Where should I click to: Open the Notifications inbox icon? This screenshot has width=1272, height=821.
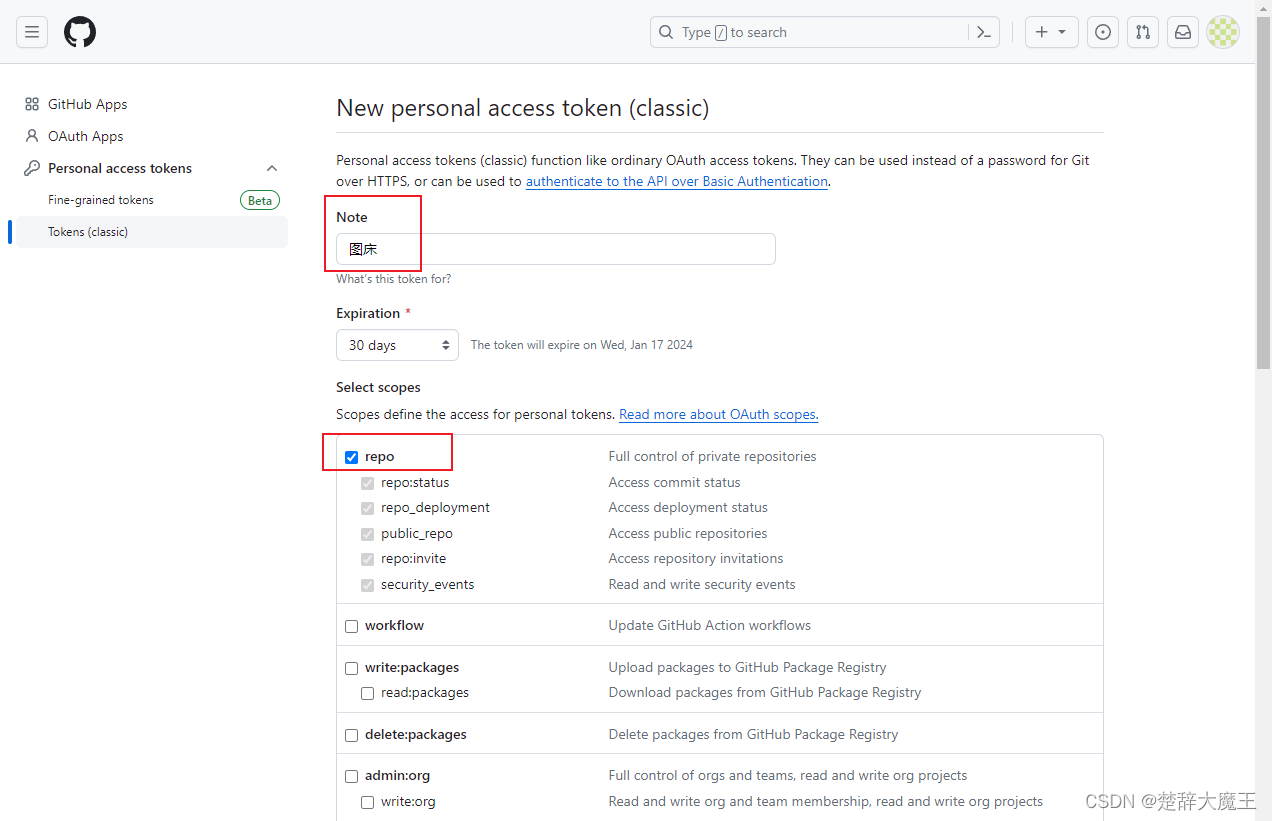point(1183,32)
